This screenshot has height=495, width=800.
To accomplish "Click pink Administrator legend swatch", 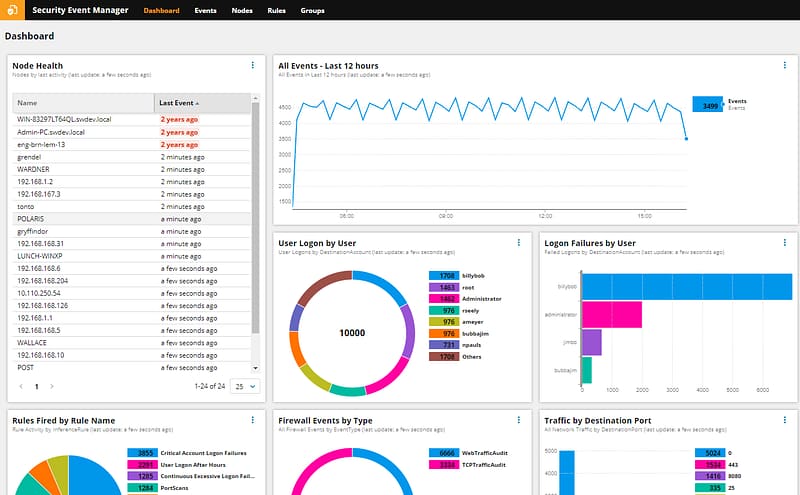I will [444, 299].
